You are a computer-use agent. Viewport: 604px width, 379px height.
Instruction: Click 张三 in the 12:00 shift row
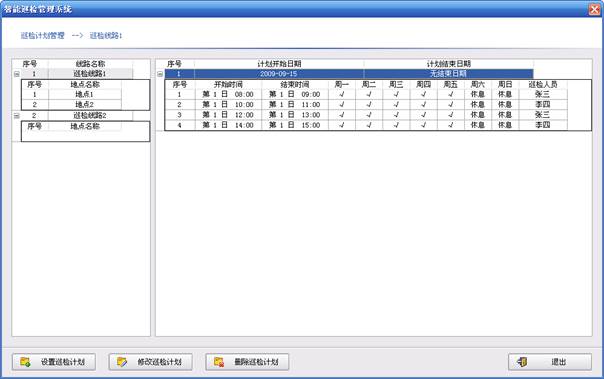coord(543,115)
